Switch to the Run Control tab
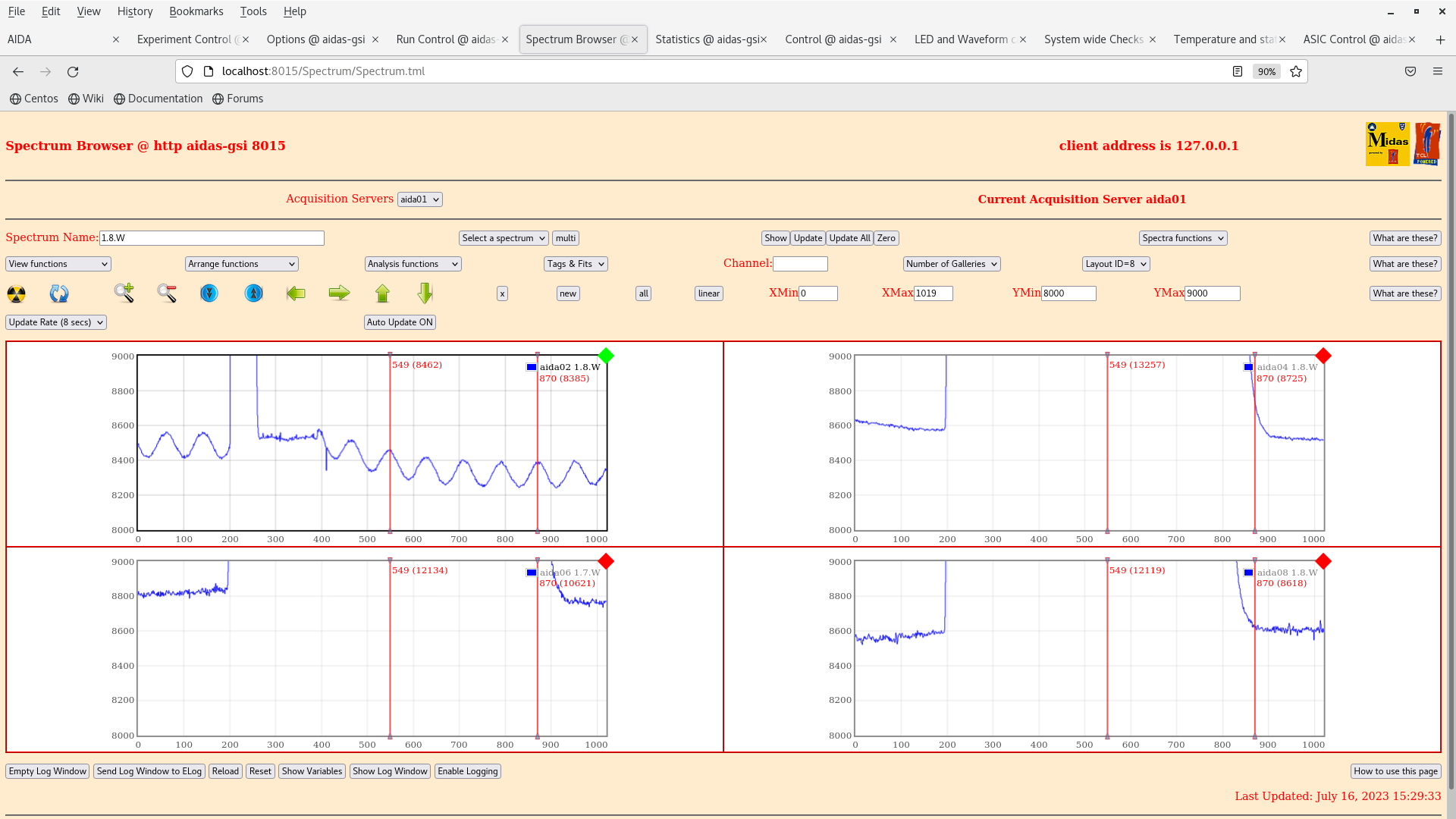1456x819 pixels. [445, 39]
